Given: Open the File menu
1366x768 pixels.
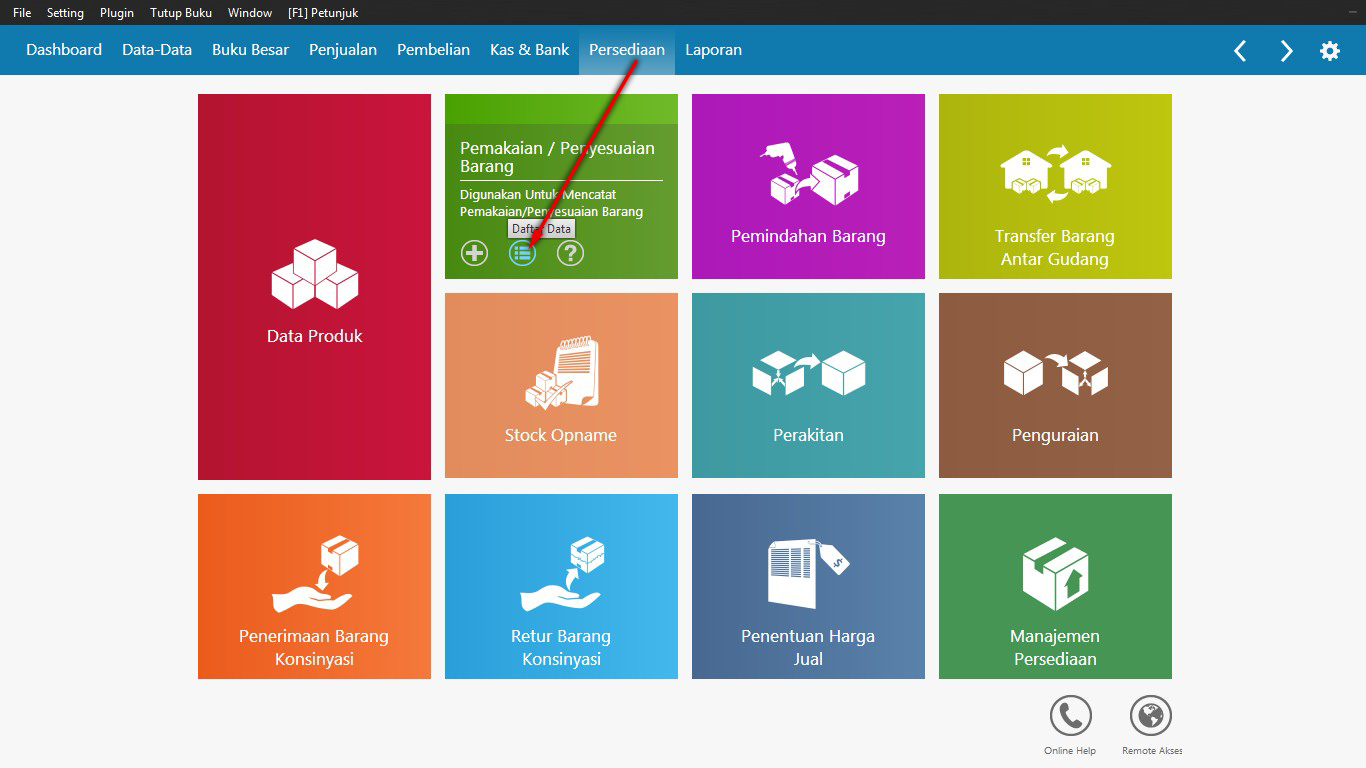Looking at the screenshot, I should point(22,13).
